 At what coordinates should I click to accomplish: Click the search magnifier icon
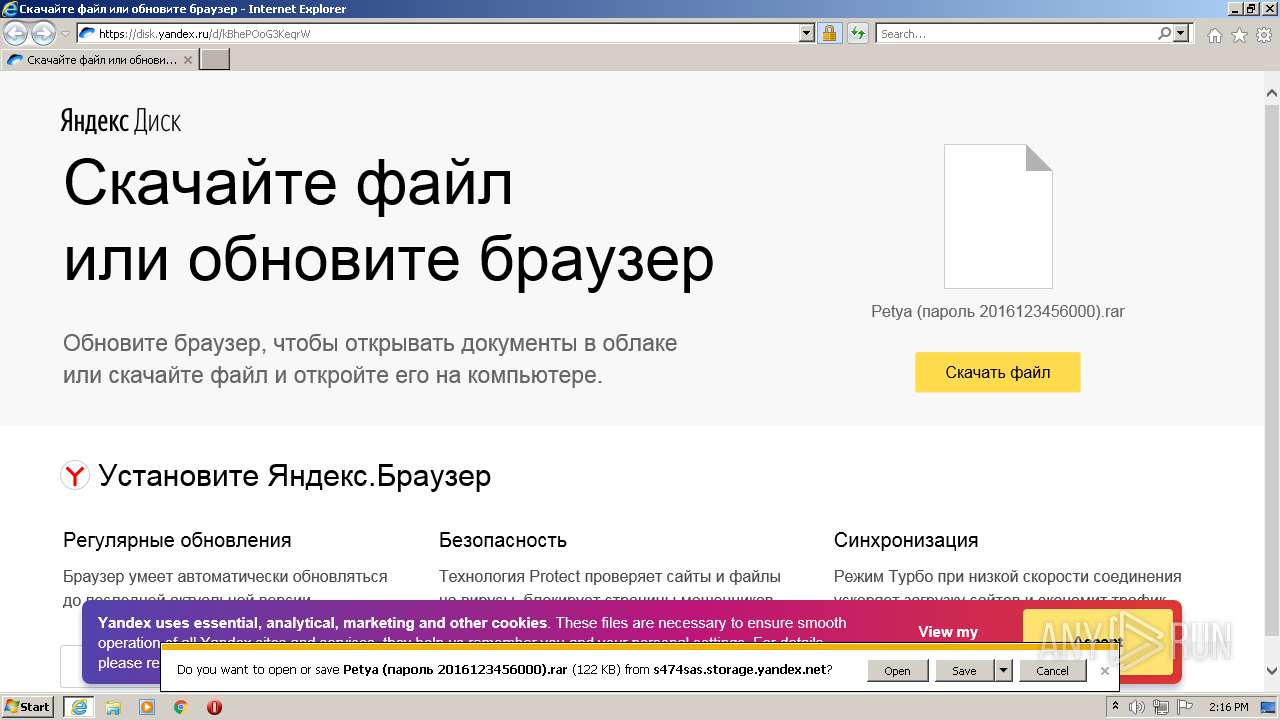pos(1164,33)
